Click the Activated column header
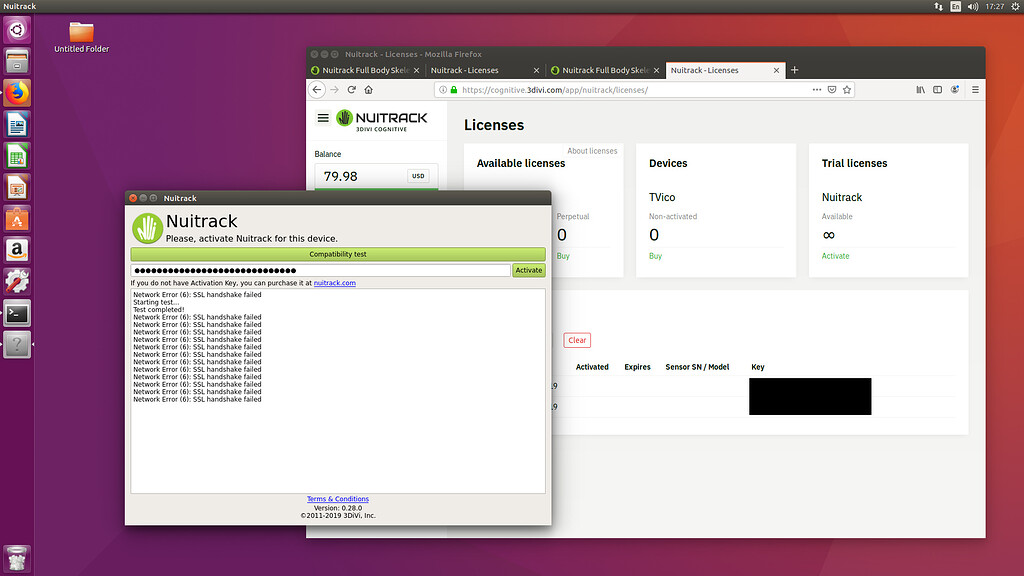This screenshot has height=576, width=1024. tap(592, 367)
